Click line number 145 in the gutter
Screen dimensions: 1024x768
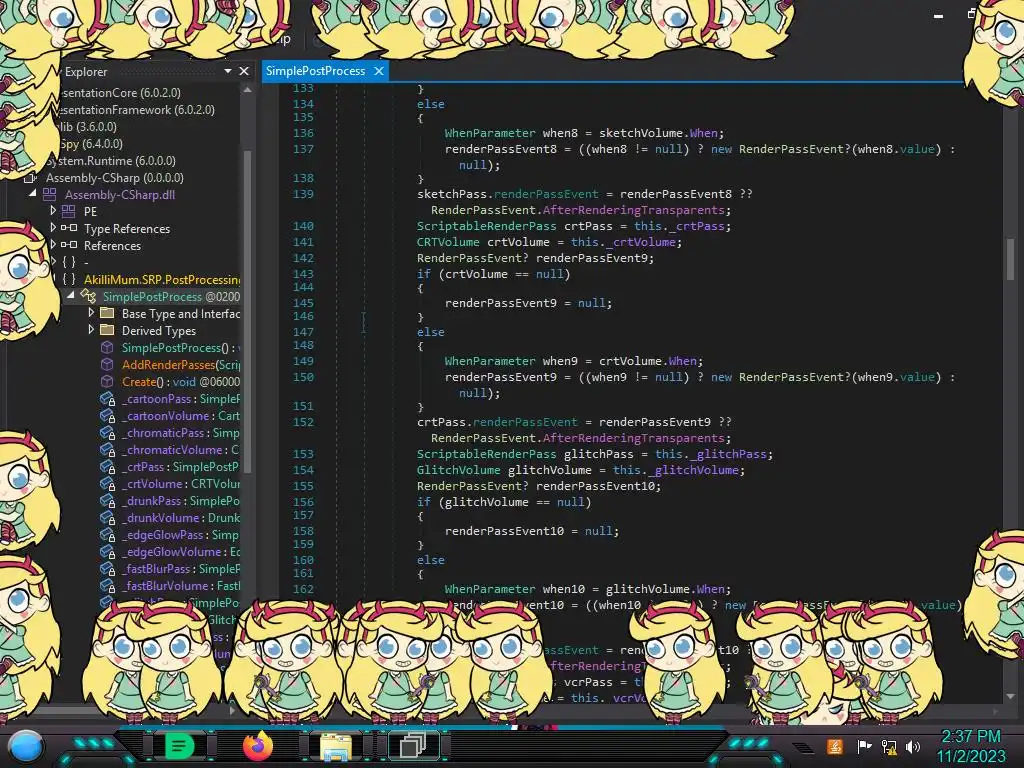tap(303, 303)
